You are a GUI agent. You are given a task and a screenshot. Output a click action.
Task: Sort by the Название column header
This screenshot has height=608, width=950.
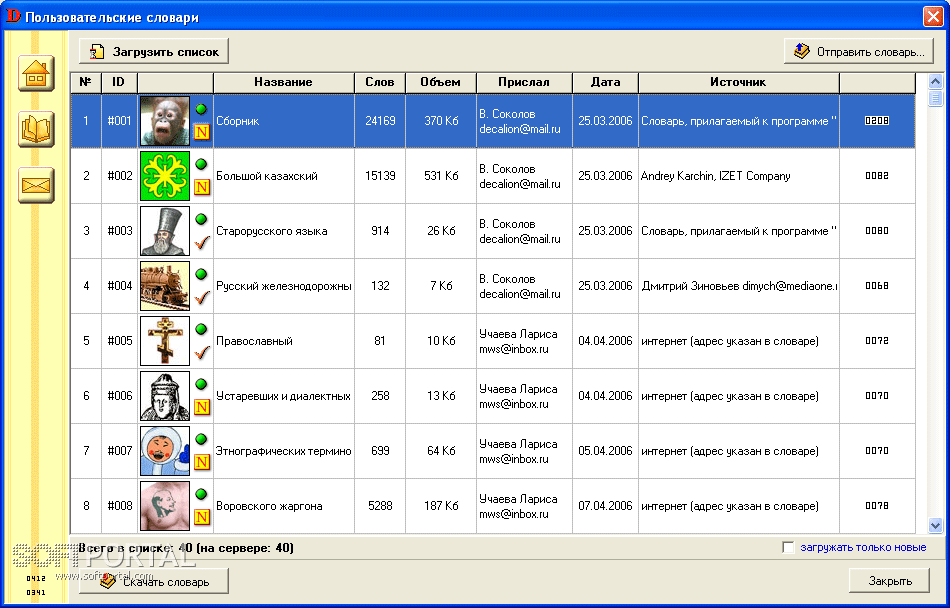pos(284,82)
